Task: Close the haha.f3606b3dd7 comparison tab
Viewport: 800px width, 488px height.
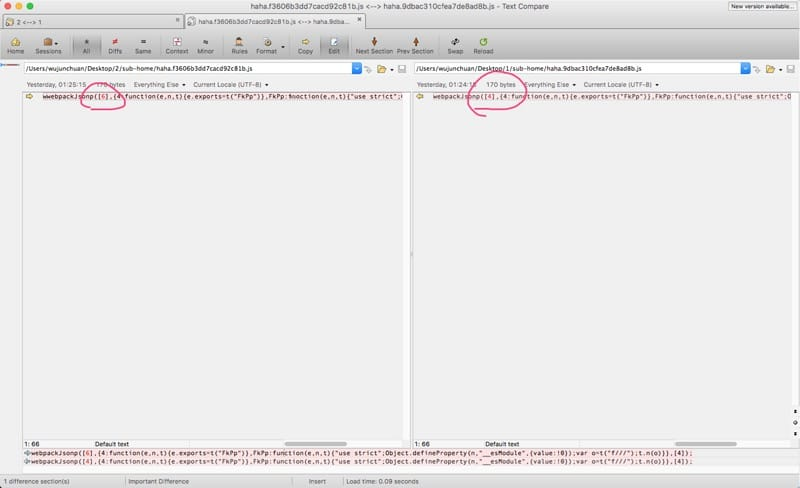Action: point(359,19)
